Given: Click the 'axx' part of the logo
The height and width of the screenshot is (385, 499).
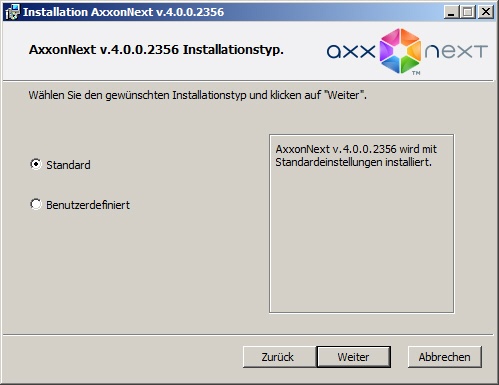Looking at the screenshot, I should point(351,52).
